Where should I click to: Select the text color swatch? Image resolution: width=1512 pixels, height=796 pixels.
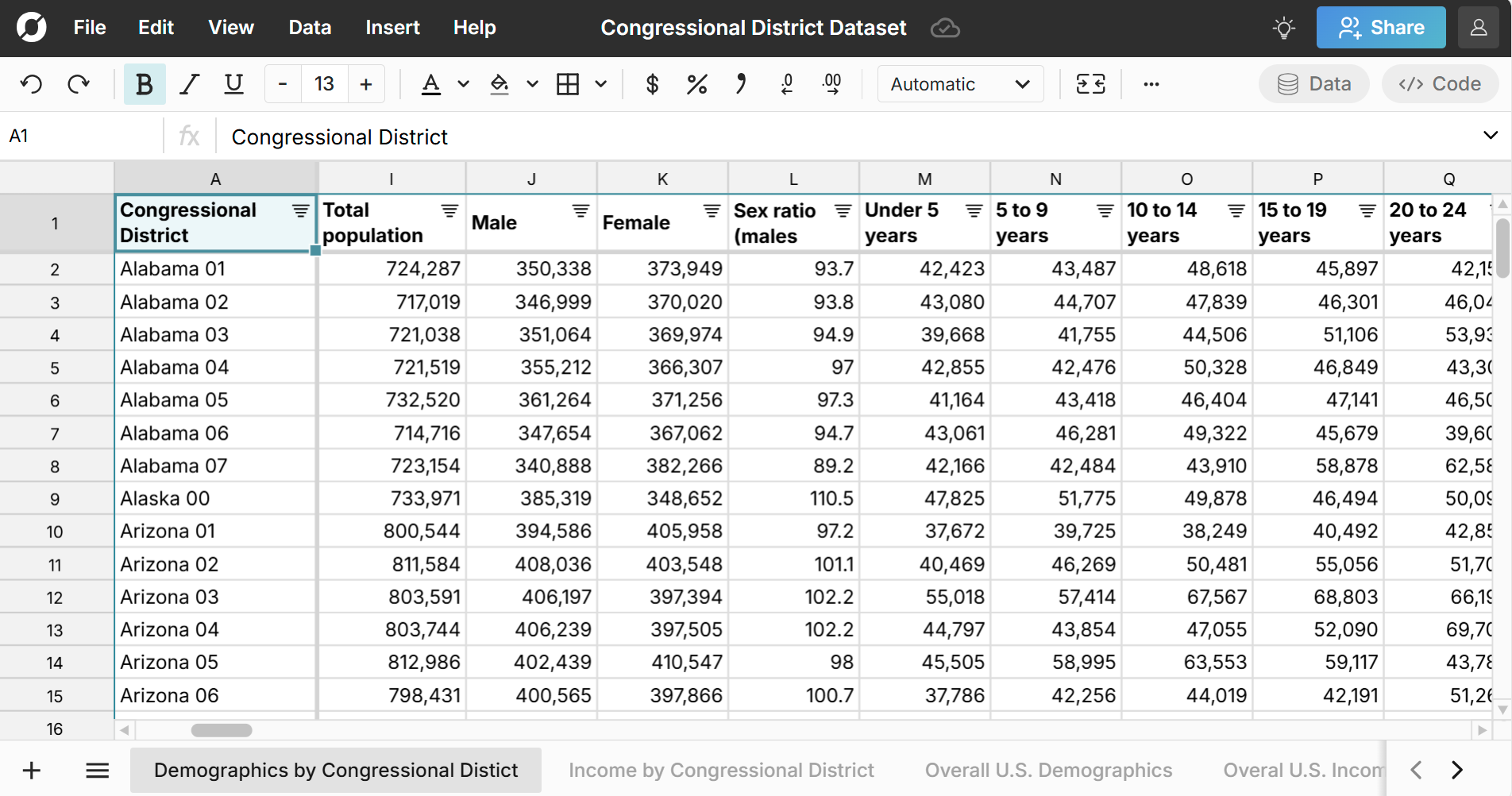pos(430,84)
